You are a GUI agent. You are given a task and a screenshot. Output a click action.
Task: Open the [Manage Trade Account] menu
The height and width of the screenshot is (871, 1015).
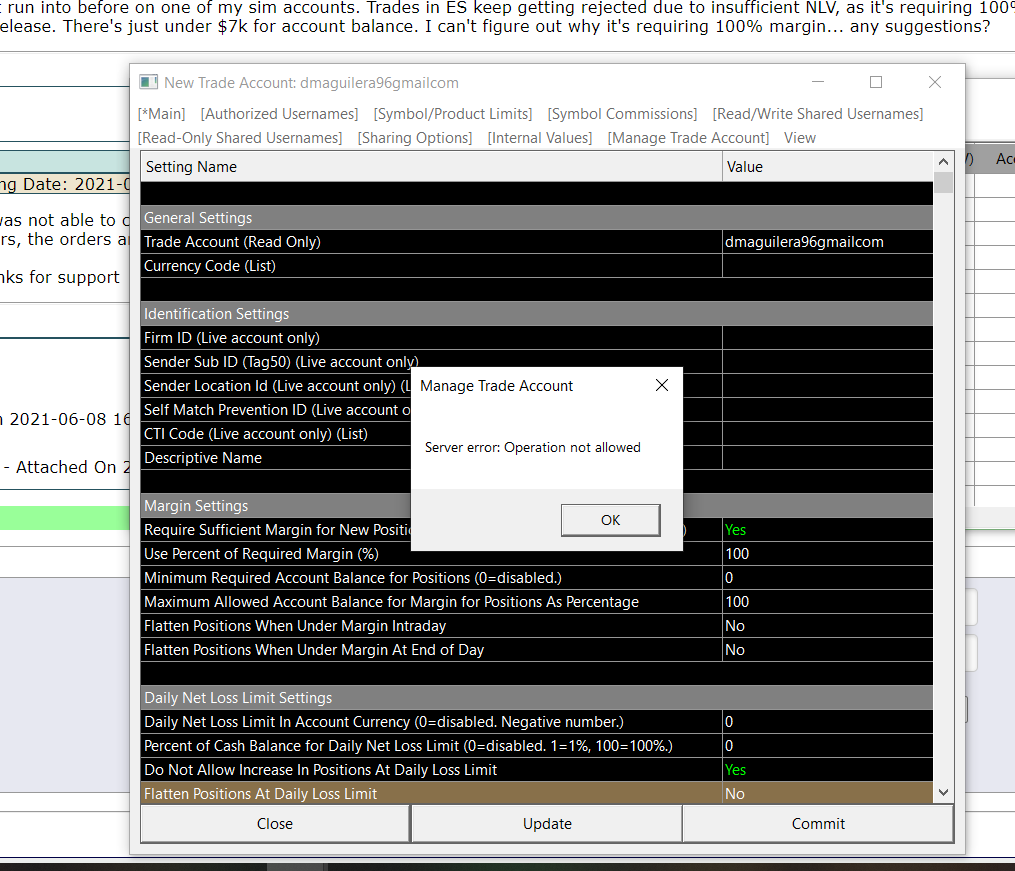click(688, 138)
